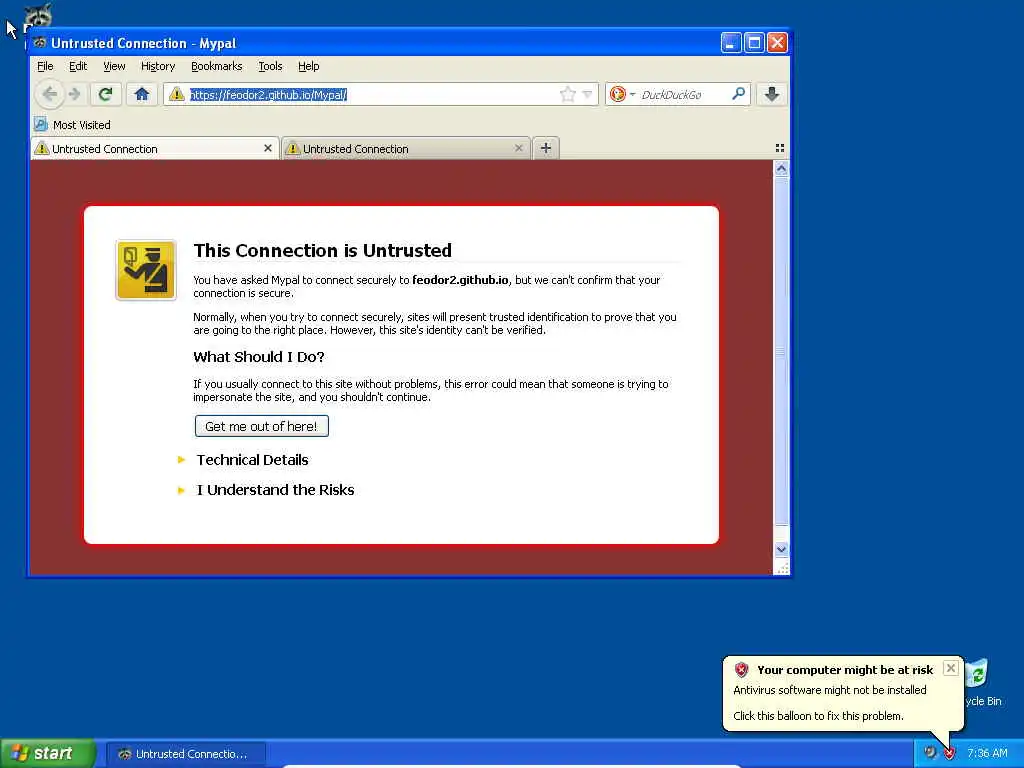Go forward with the Forward arrow button
This screenshot has height=768, width=1024.
click(x=74, y=95)
